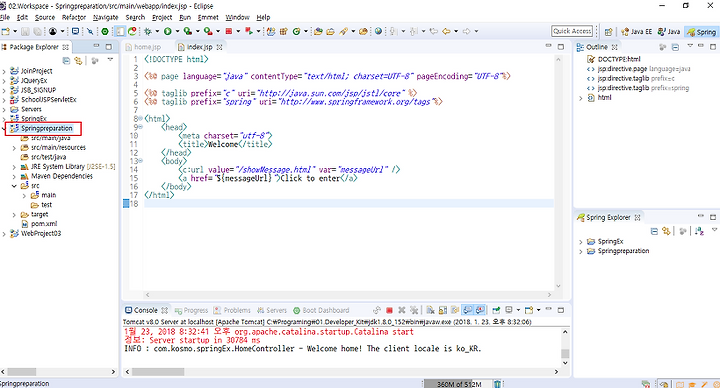Toggle the highlighted block selection toolbar button
Image resolution: width=720 pixels, height=388 pixels.
120,31
